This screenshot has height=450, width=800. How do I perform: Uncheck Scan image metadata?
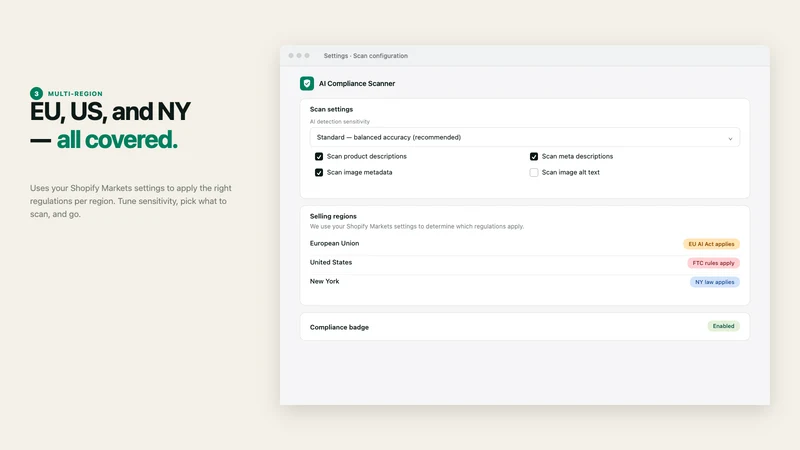coord(319,172)
